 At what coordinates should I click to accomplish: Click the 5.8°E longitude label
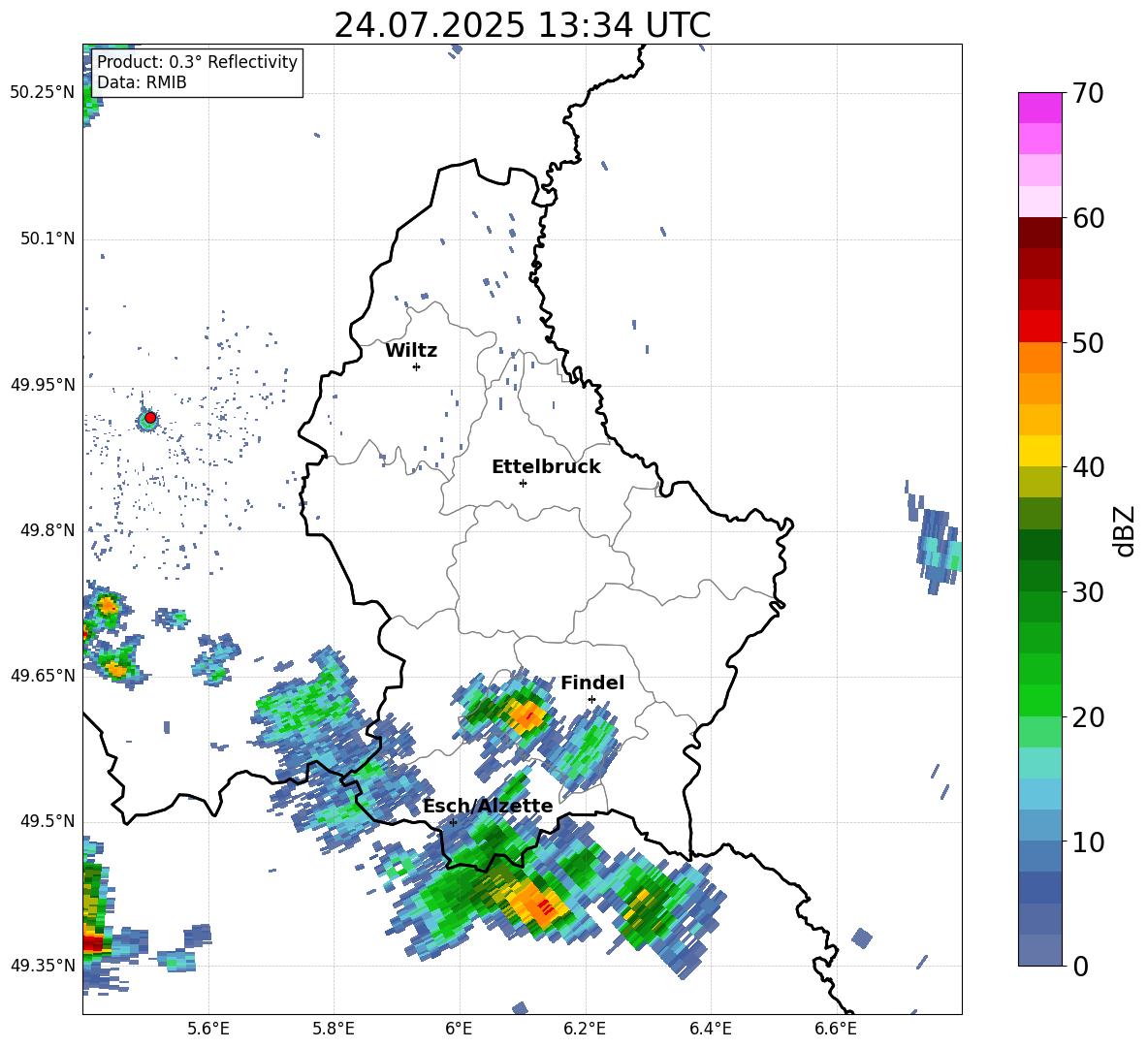[x=334, y=1029]
